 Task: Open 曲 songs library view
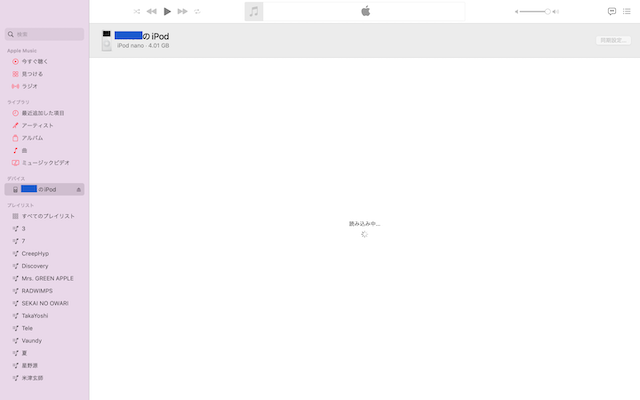44,151
